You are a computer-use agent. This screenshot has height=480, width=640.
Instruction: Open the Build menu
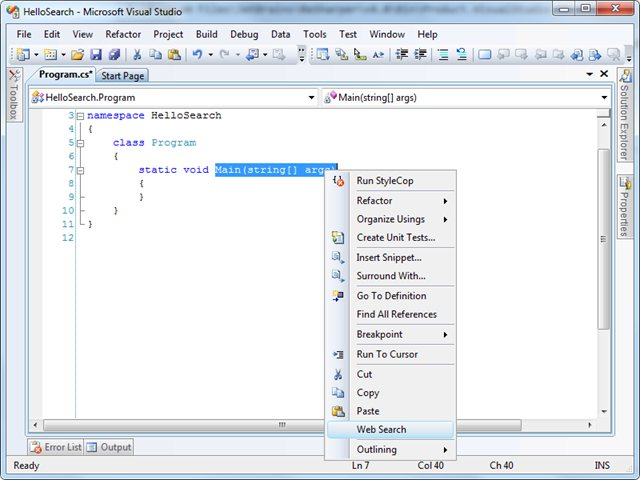click(x=207, y=34)
